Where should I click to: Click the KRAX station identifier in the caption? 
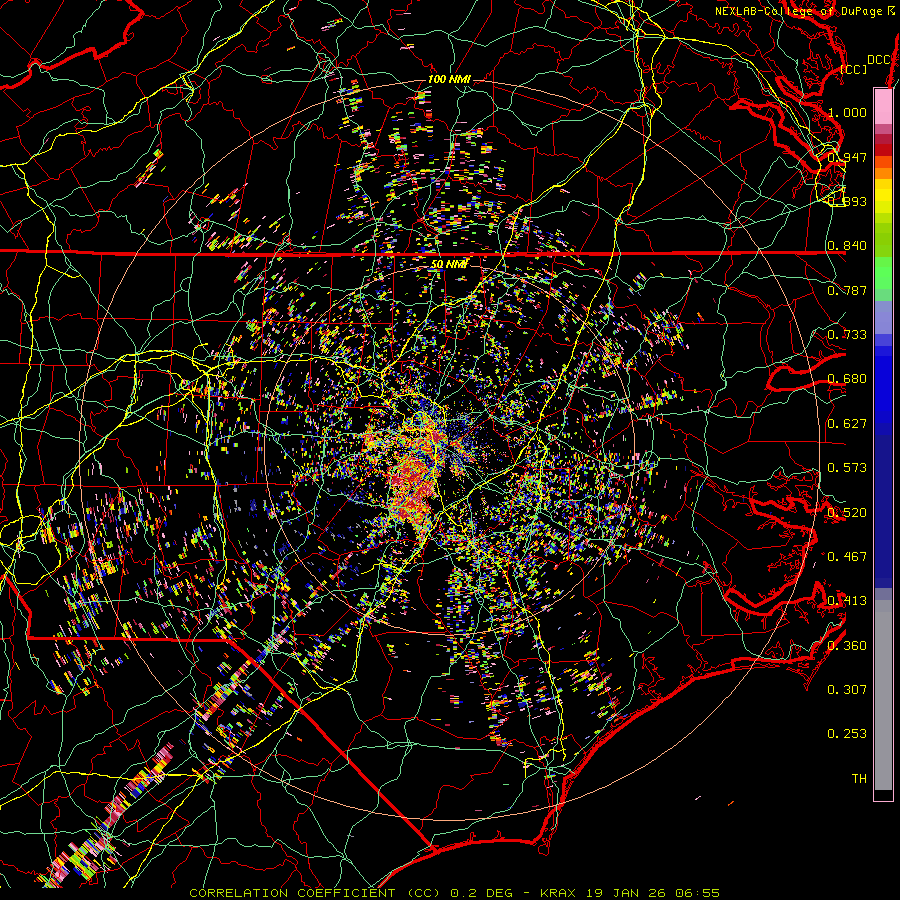(558, 893)
